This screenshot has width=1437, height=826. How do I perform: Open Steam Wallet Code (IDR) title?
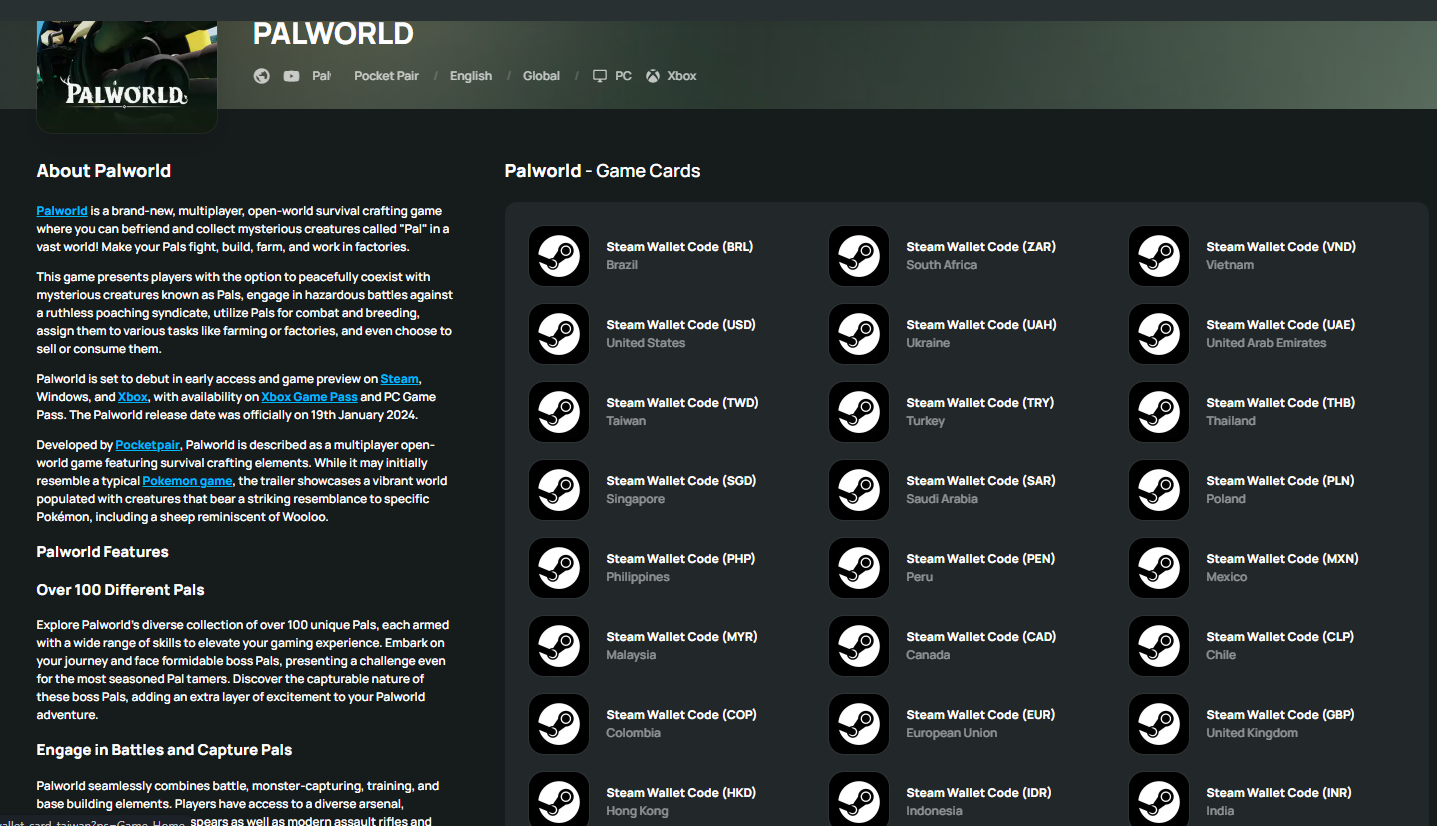(x=979, y=793)
